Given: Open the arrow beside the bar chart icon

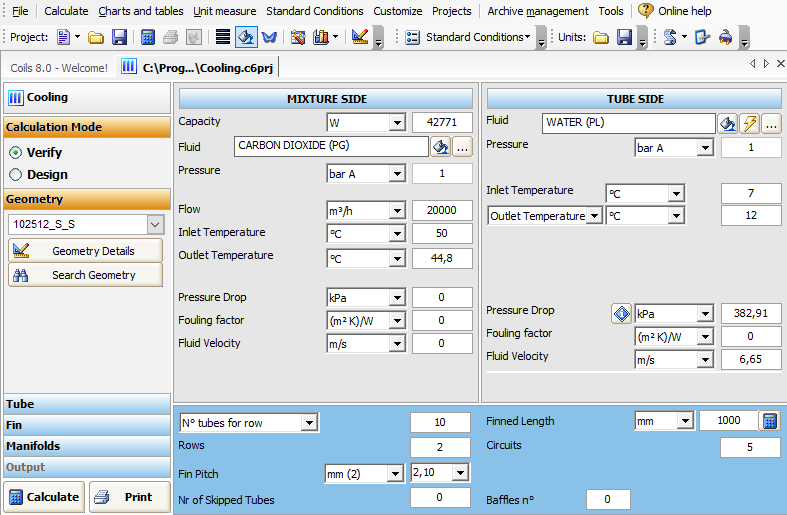Looking at the screenshot, I should click(x=335, y=37).
